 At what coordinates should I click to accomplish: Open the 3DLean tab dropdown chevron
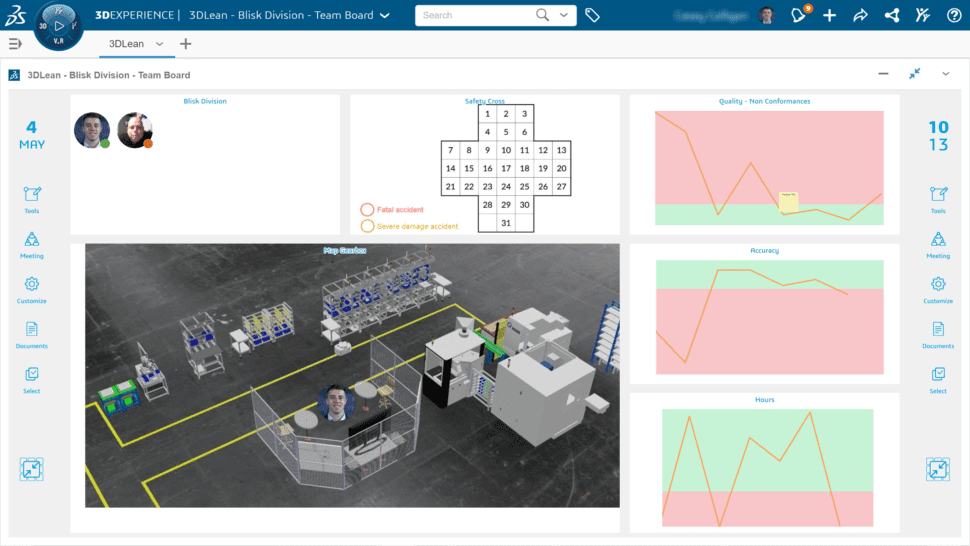(x=160, y=44)
